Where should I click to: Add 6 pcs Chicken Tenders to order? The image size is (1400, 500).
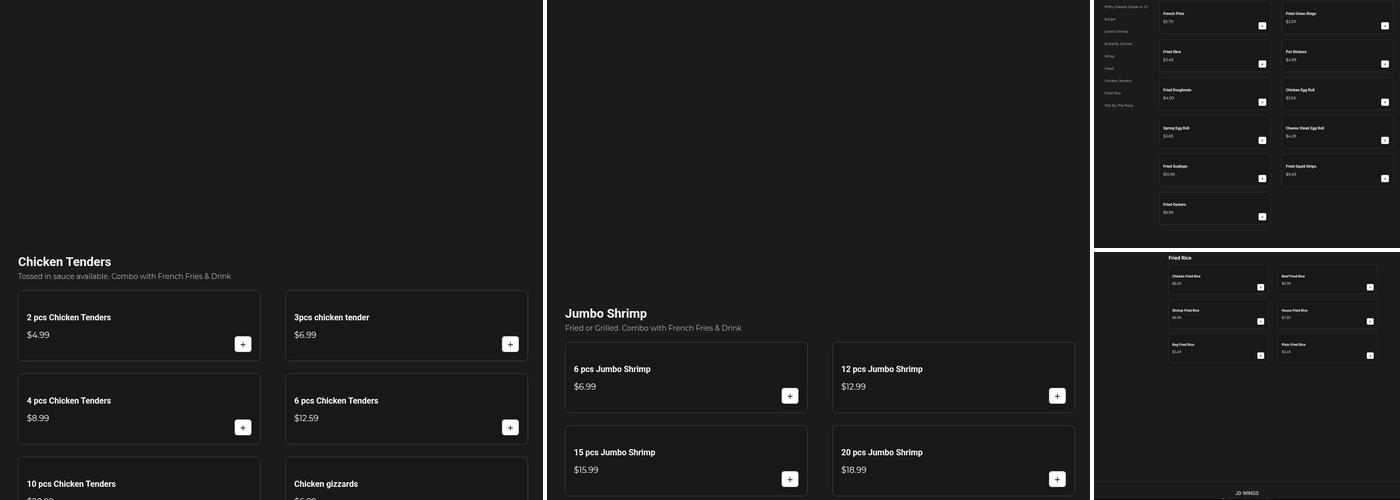point(510,427)
